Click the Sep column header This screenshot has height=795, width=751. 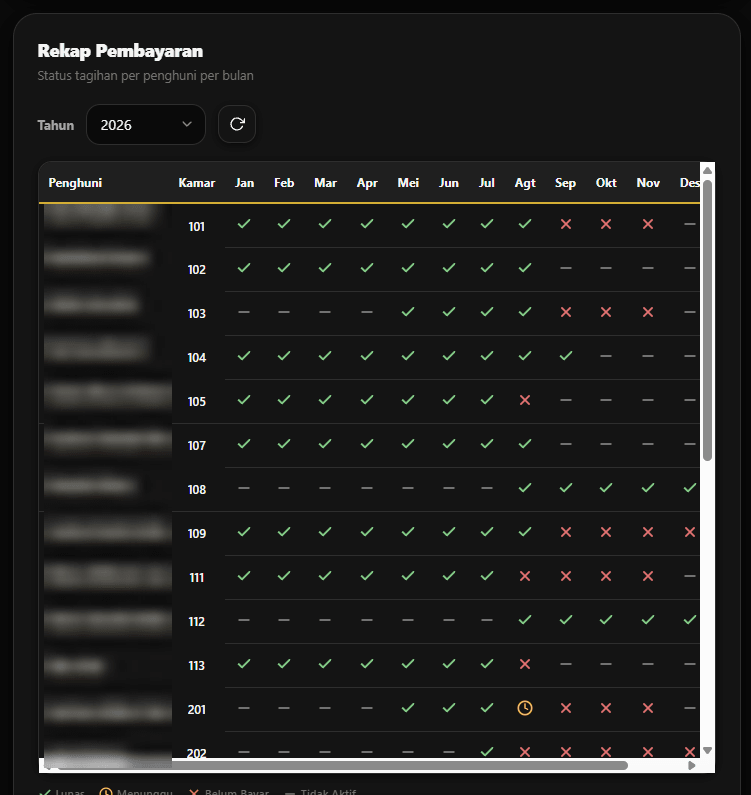[565, 183]
